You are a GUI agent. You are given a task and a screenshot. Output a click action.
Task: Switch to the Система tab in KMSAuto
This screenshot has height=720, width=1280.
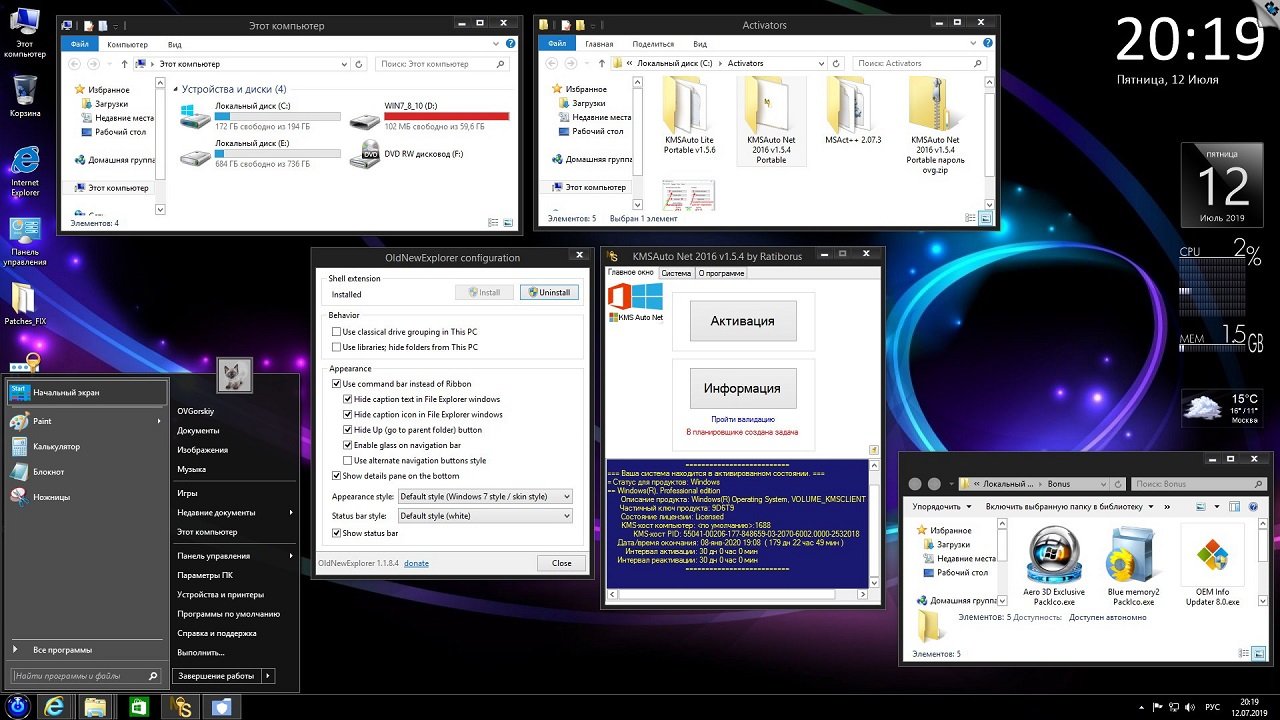[676, 273]
